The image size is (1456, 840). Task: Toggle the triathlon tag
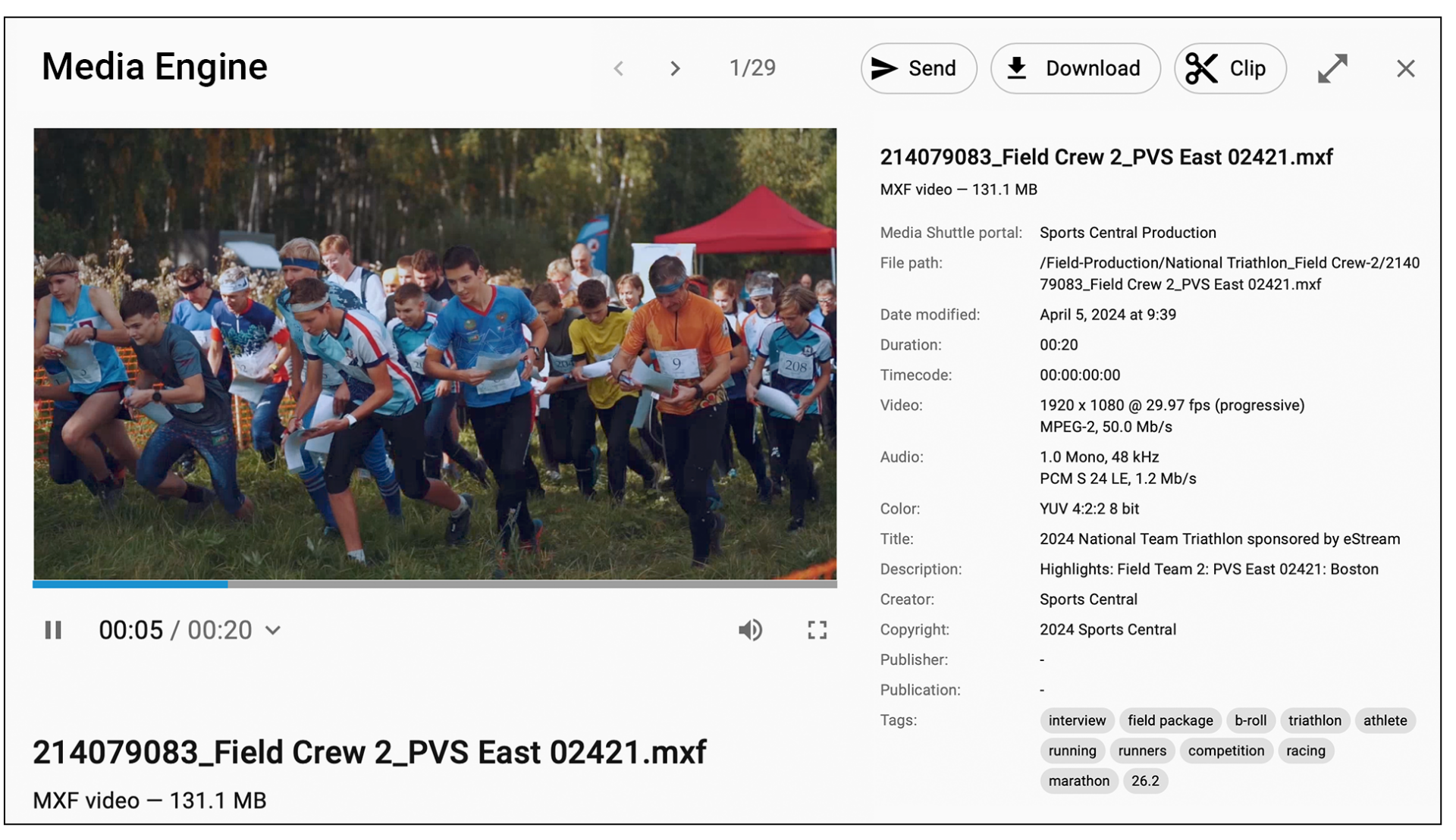click(x=1315, y=720)
